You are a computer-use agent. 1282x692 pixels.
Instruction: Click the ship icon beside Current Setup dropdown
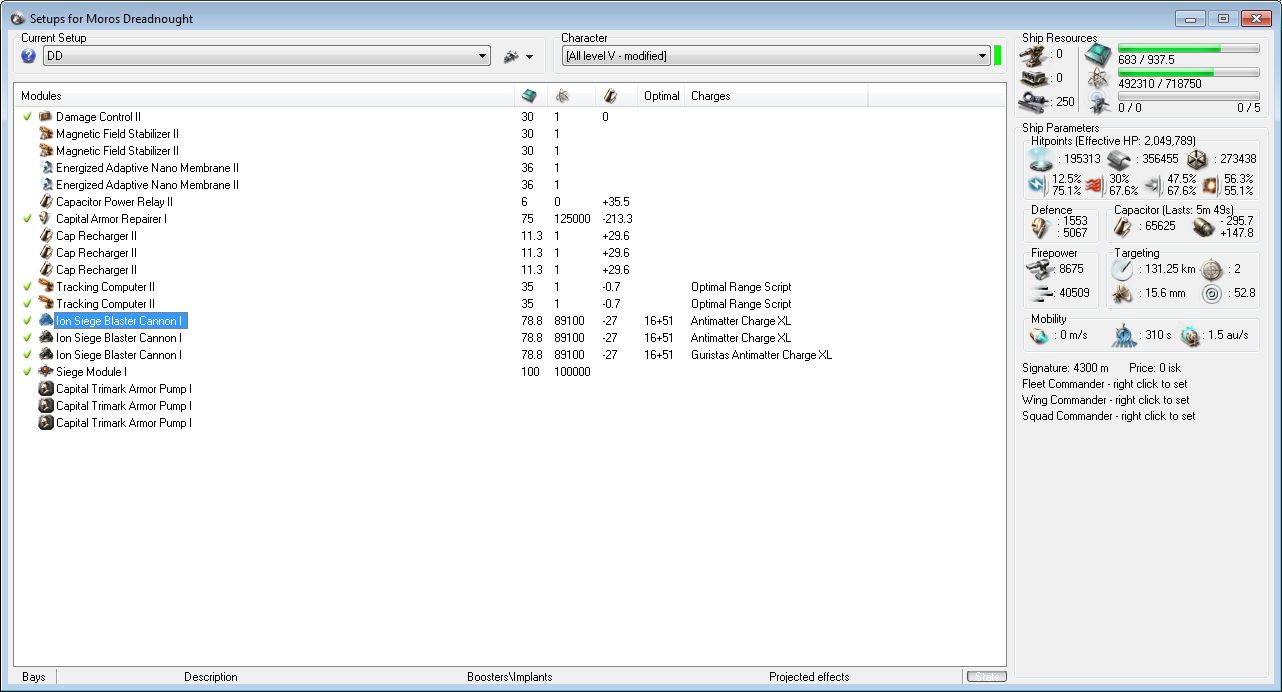pos(511,57)
